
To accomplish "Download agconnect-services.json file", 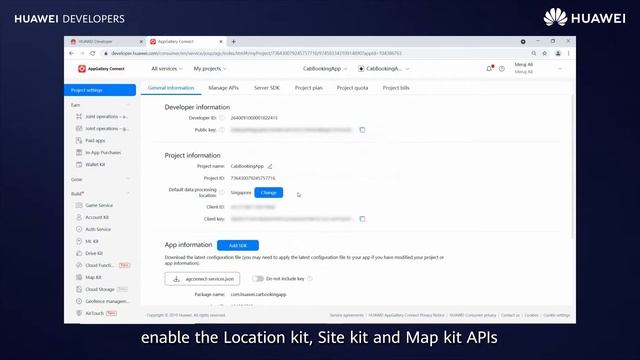I will click(x=202, y=279).
